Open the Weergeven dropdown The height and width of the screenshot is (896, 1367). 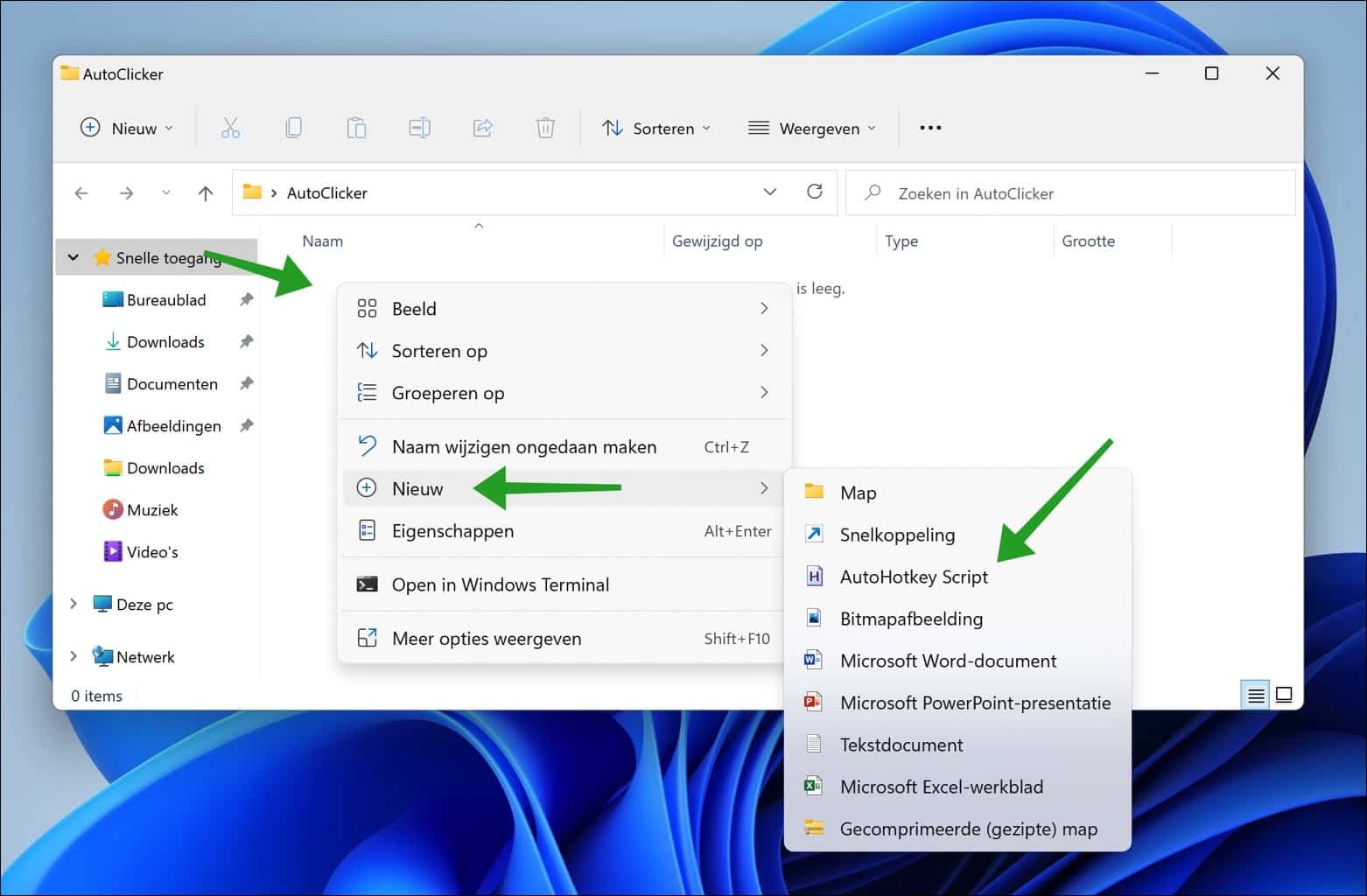[811, 129]
